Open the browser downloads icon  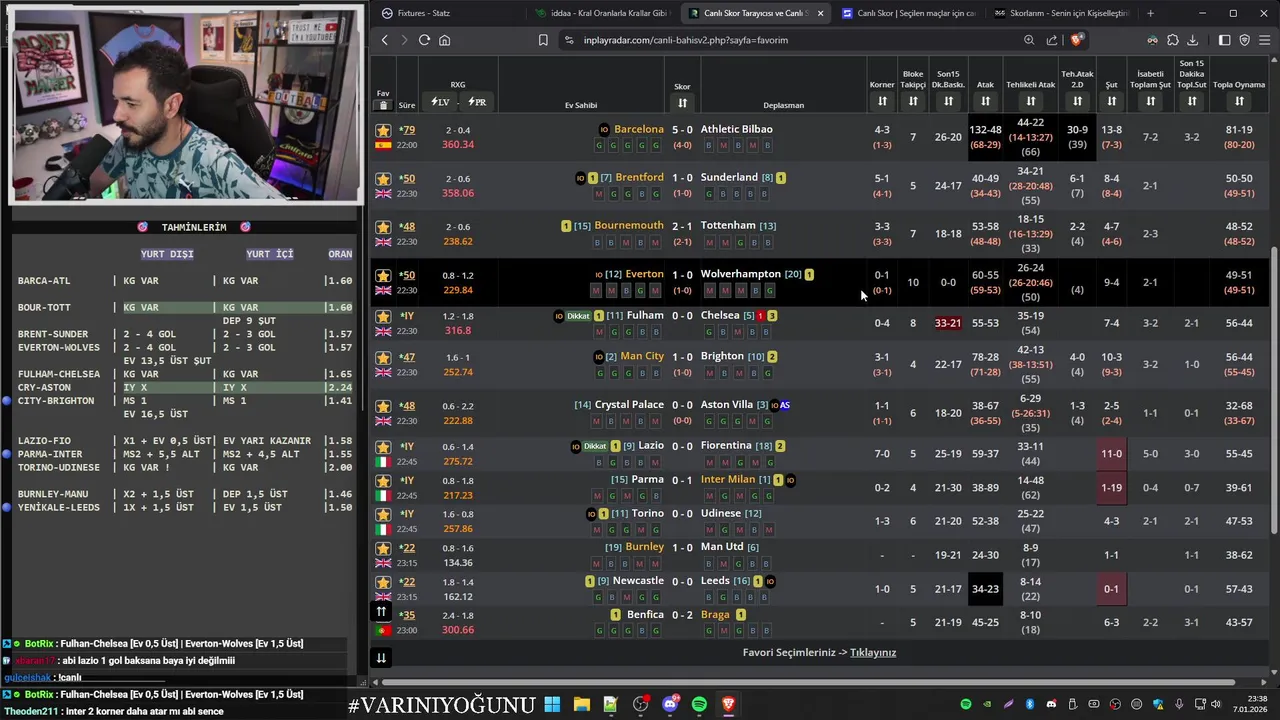click(x=1192, y=40)
